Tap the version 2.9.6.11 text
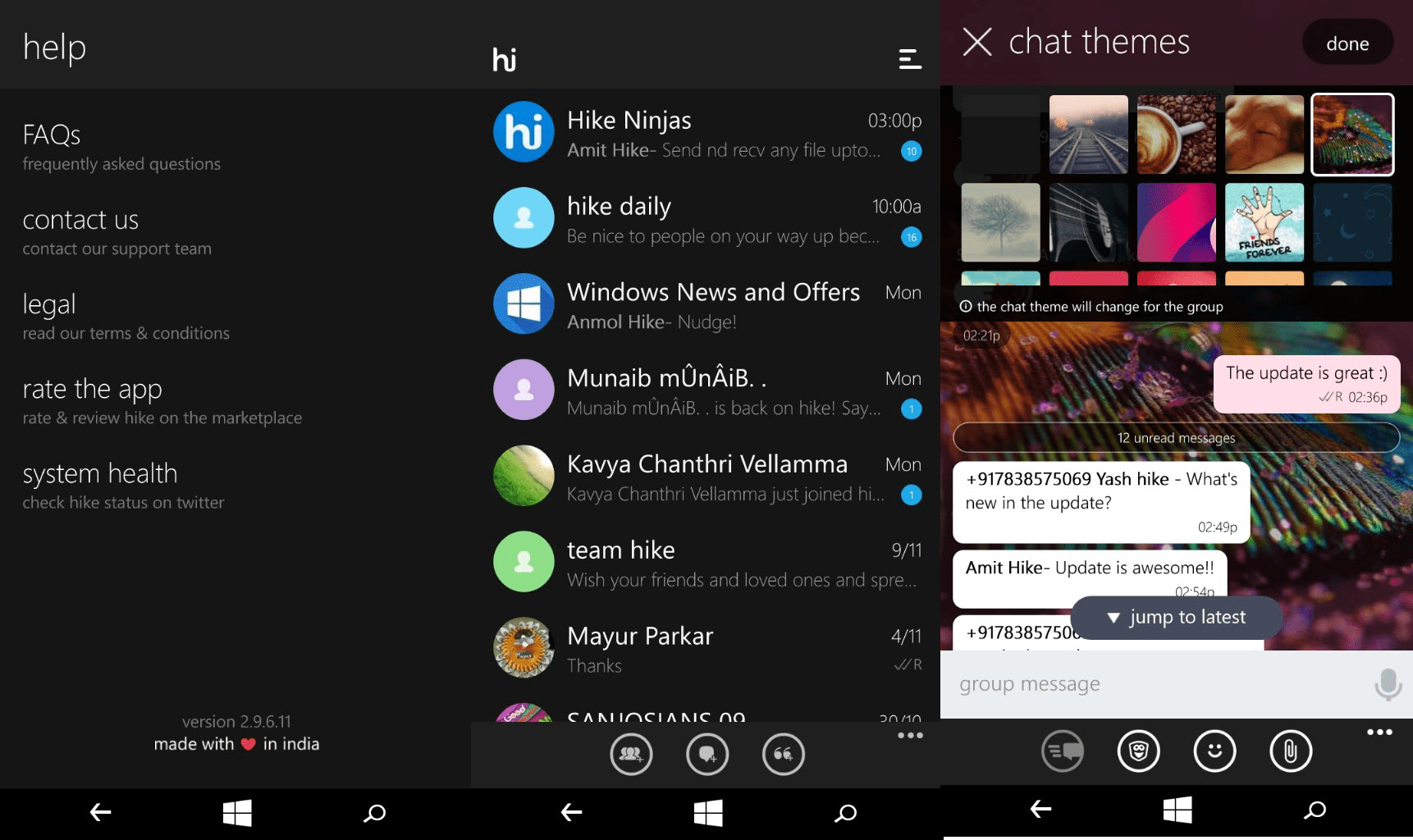The width and height of the screenshot is (1413, 840). coord(236,722)
